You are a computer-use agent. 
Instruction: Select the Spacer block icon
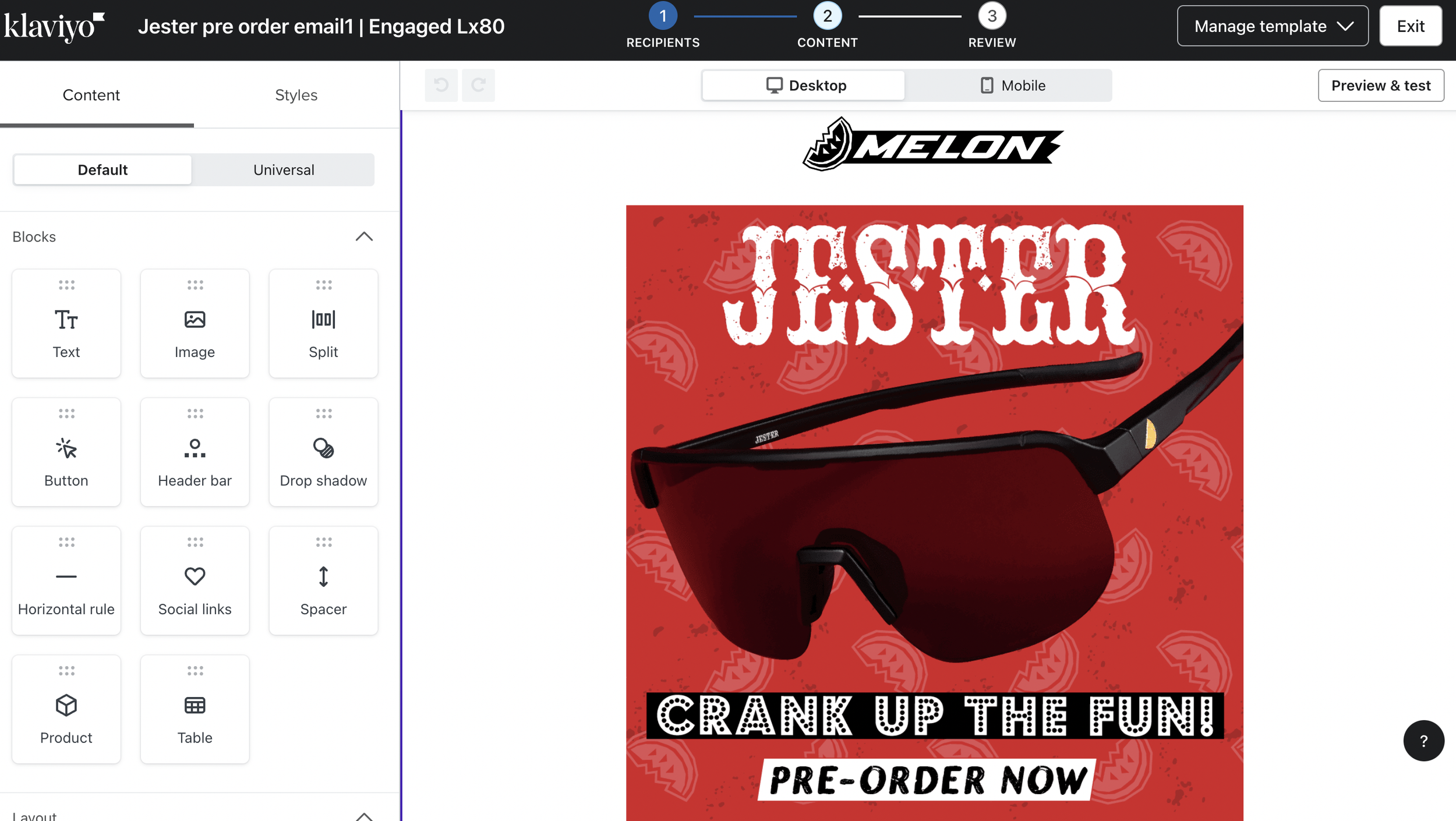323,576
